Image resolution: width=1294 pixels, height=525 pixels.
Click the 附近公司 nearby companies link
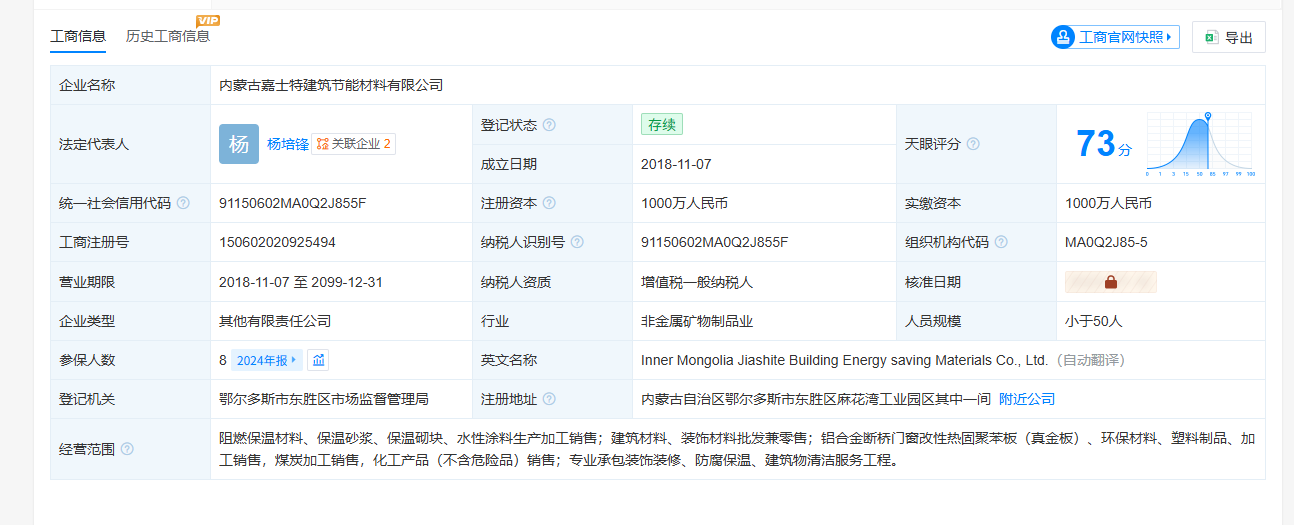click(x=1026, y=399)
